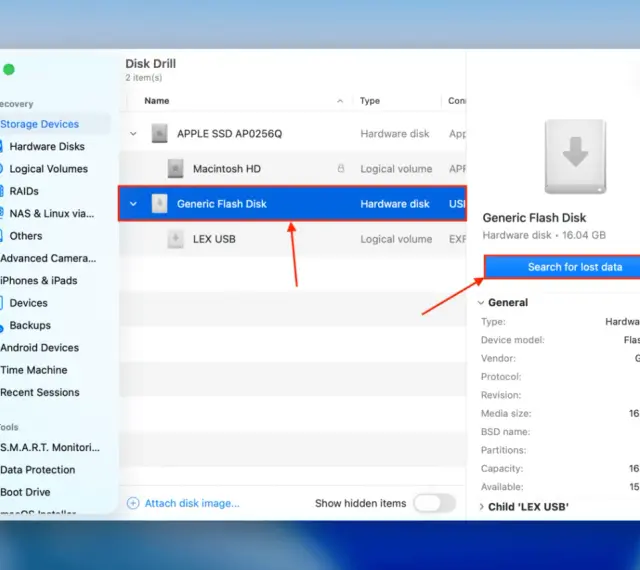Click the 'Partitions:' label
The height and width of the screenshot is (570, 640).
point(504,450)
